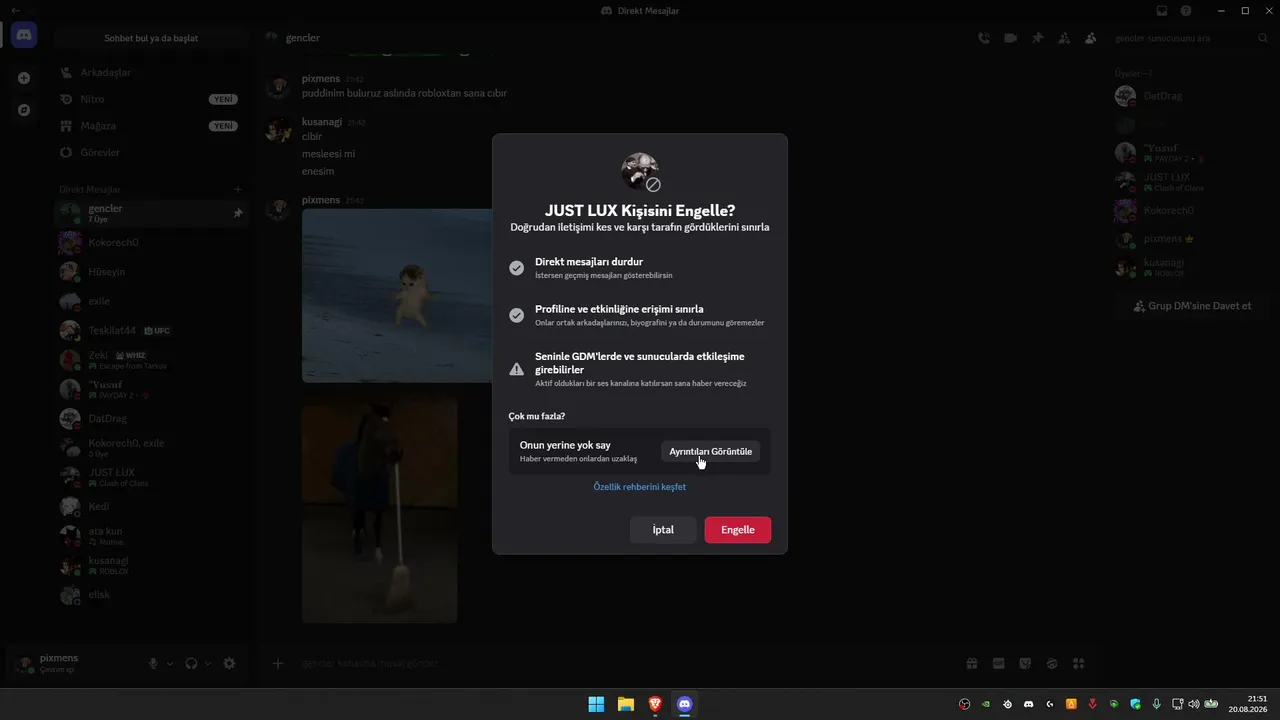Click the Ayrıntıları Görüntüle button

point(710,452)
